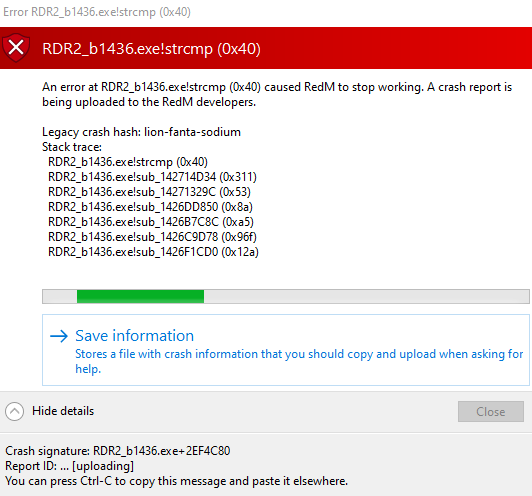Click the red error shield icon
The image size is (532, 496).
click(16, 47)
